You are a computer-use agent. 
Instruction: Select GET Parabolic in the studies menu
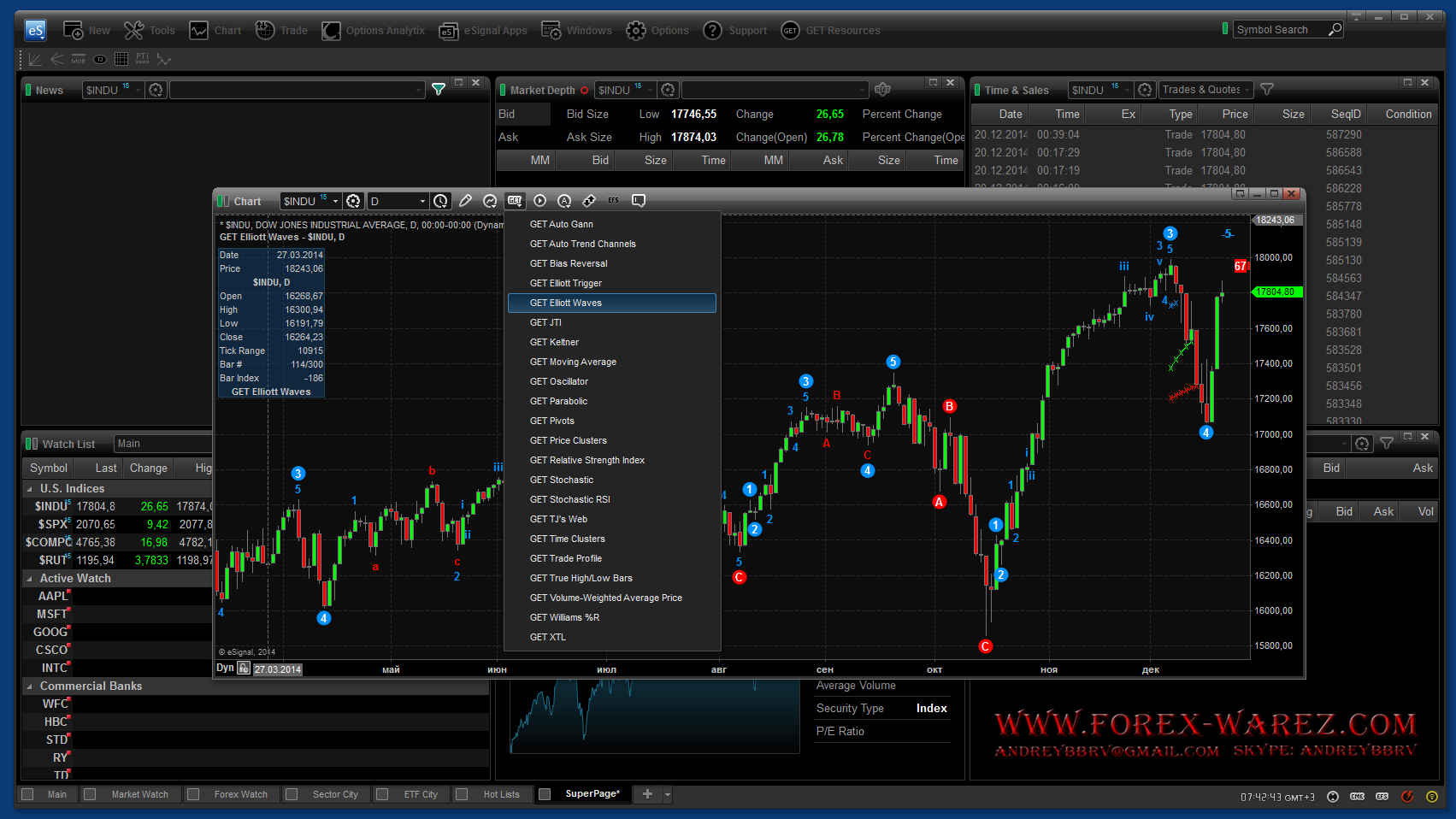tap(558, 401)
